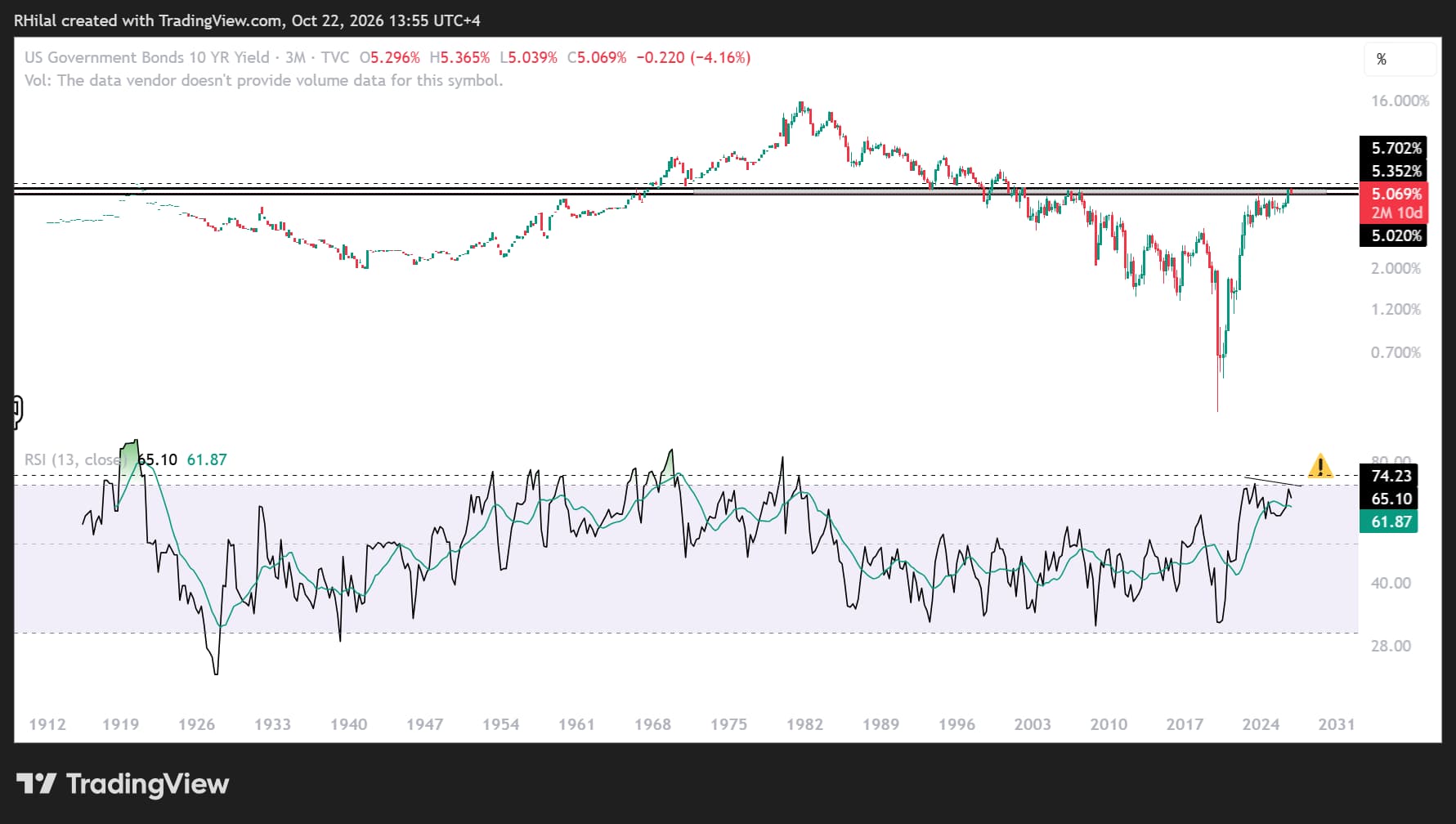Select the green 61.87 RSI axis label
The height and width of the screenshot is (824, 1456).
click(1391, 522)
